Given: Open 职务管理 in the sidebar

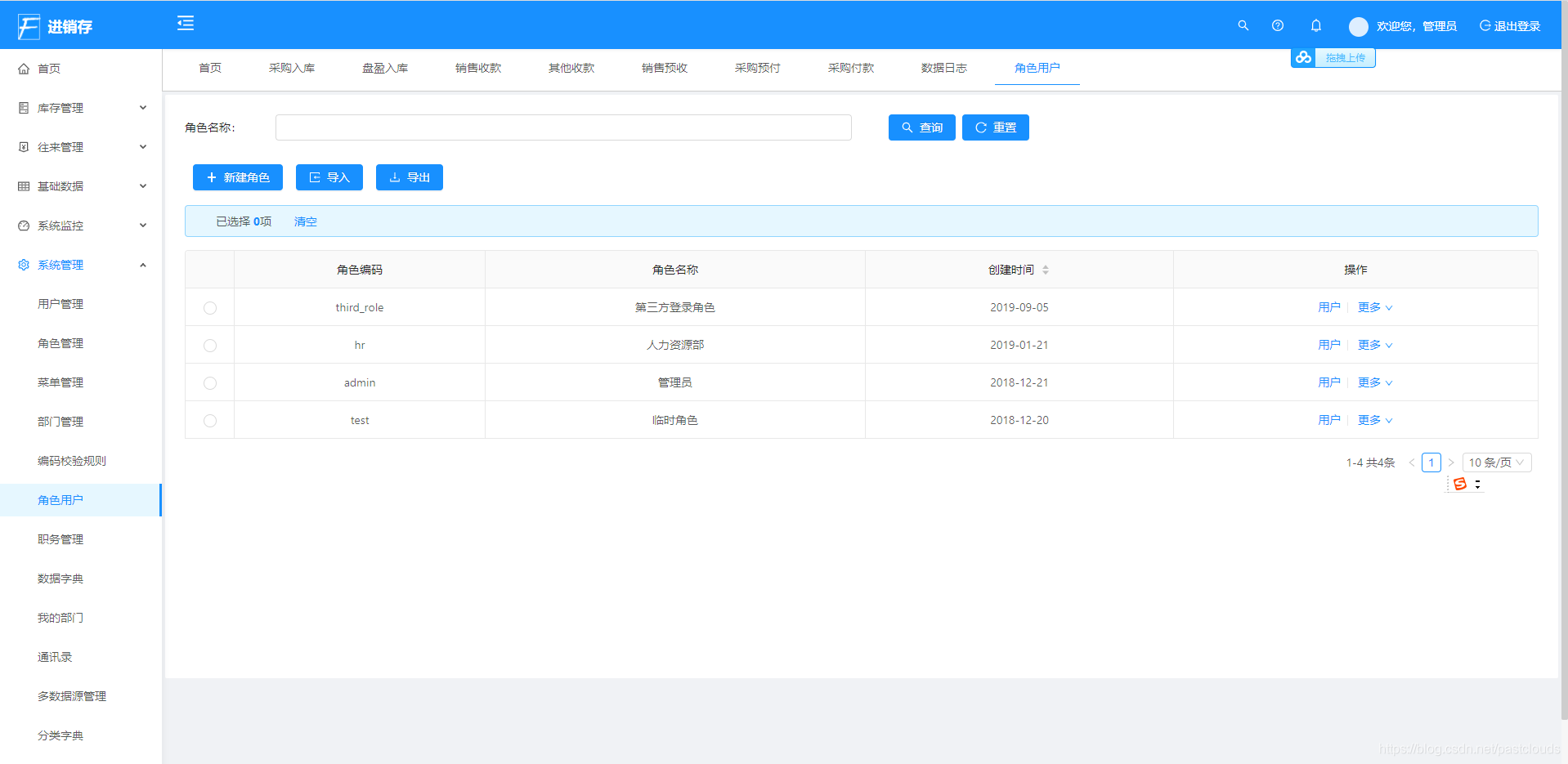Looking at the screenshot, I should 60,539.
